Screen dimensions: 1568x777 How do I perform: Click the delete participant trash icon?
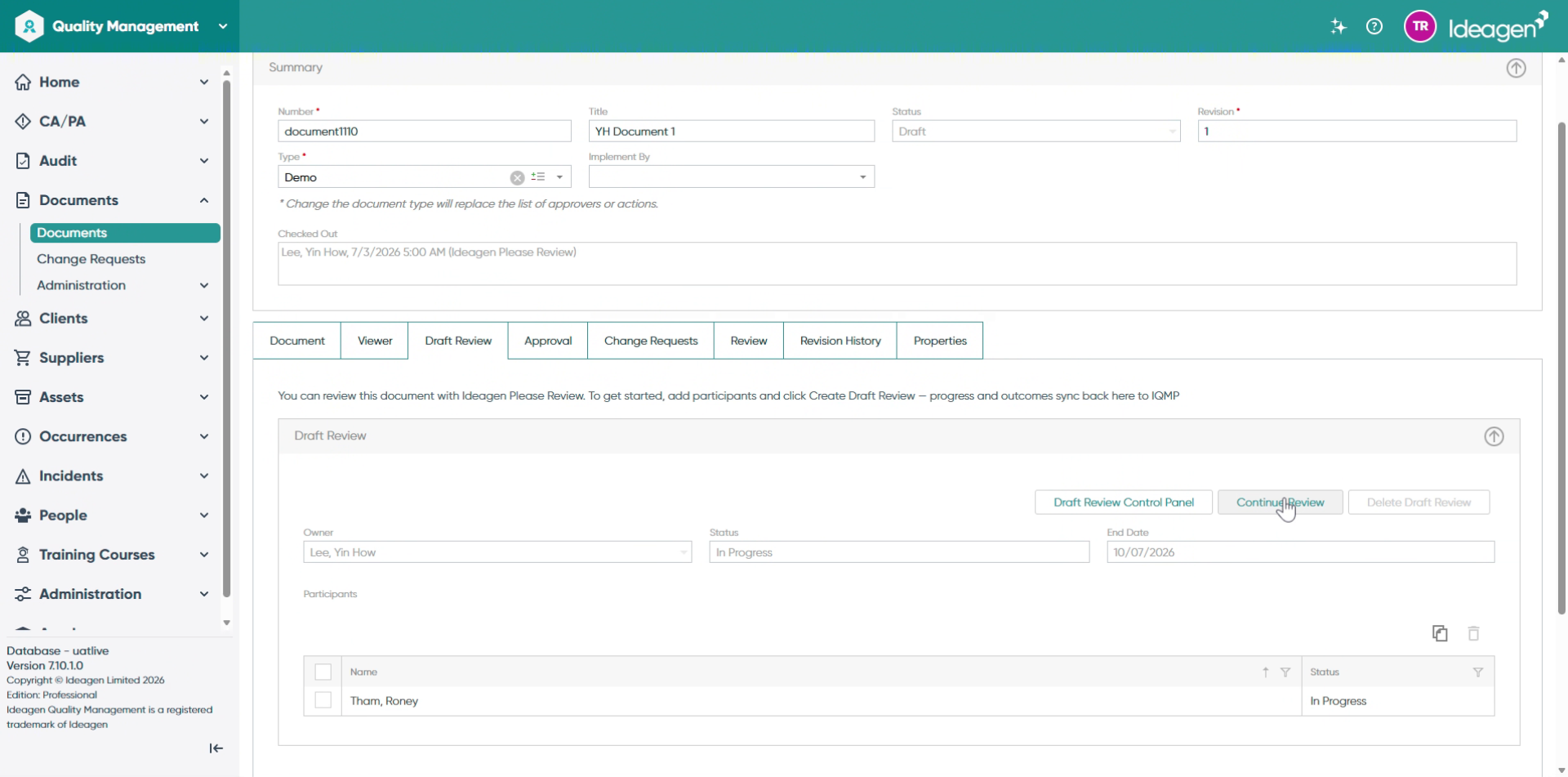click(1473, 633)
